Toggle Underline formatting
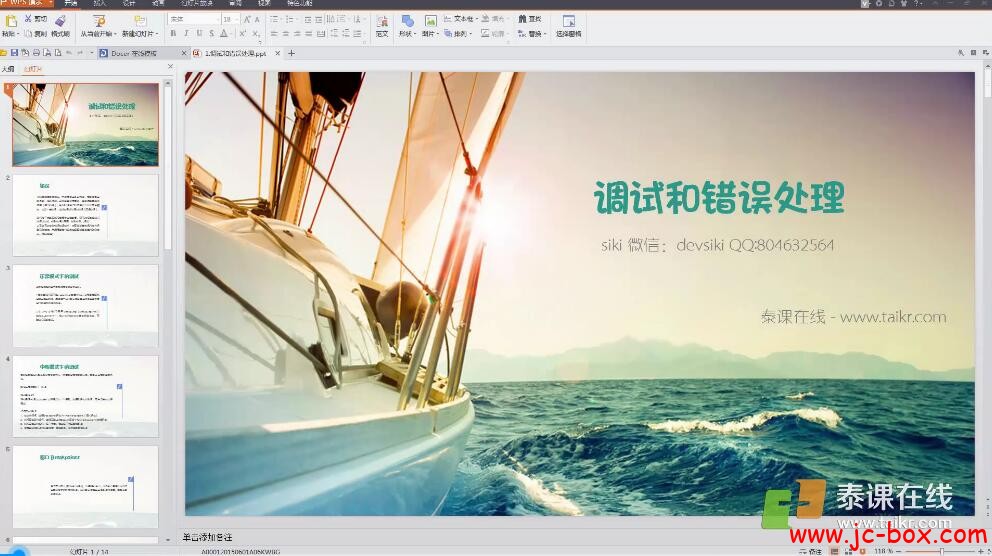 tap(199, 34)
